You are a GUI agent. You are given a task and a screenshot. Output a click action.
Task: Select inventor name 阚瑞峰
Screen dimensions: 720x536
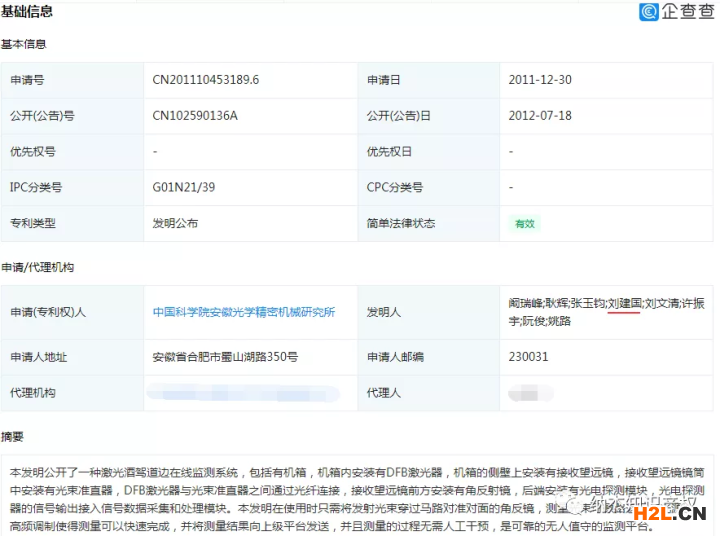point(527,302)
